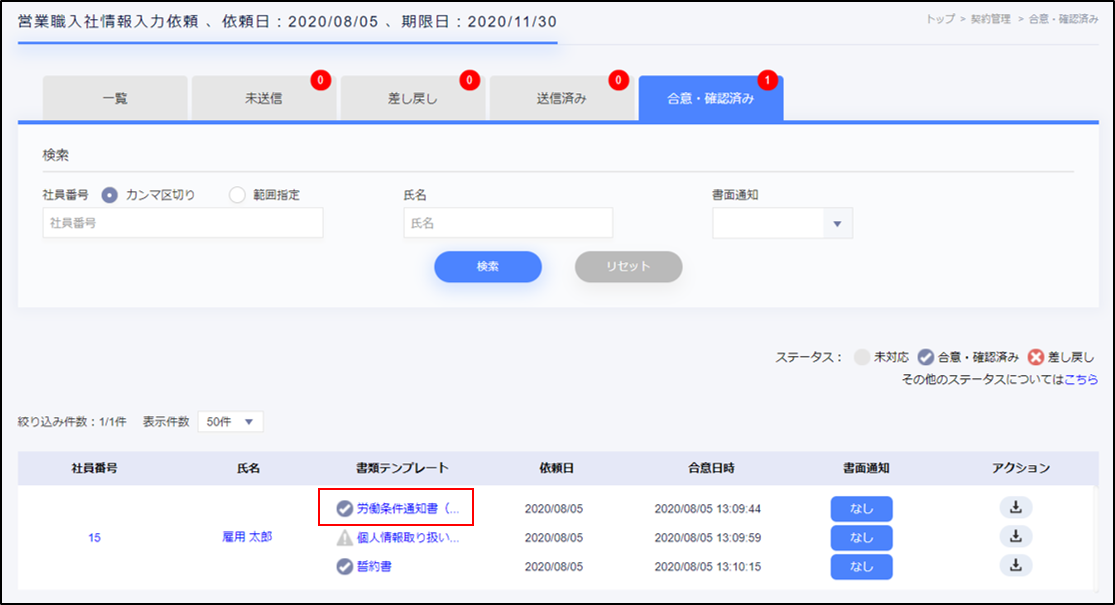Click red badge on 合意・確認済み tab

[x=767, y=80]
